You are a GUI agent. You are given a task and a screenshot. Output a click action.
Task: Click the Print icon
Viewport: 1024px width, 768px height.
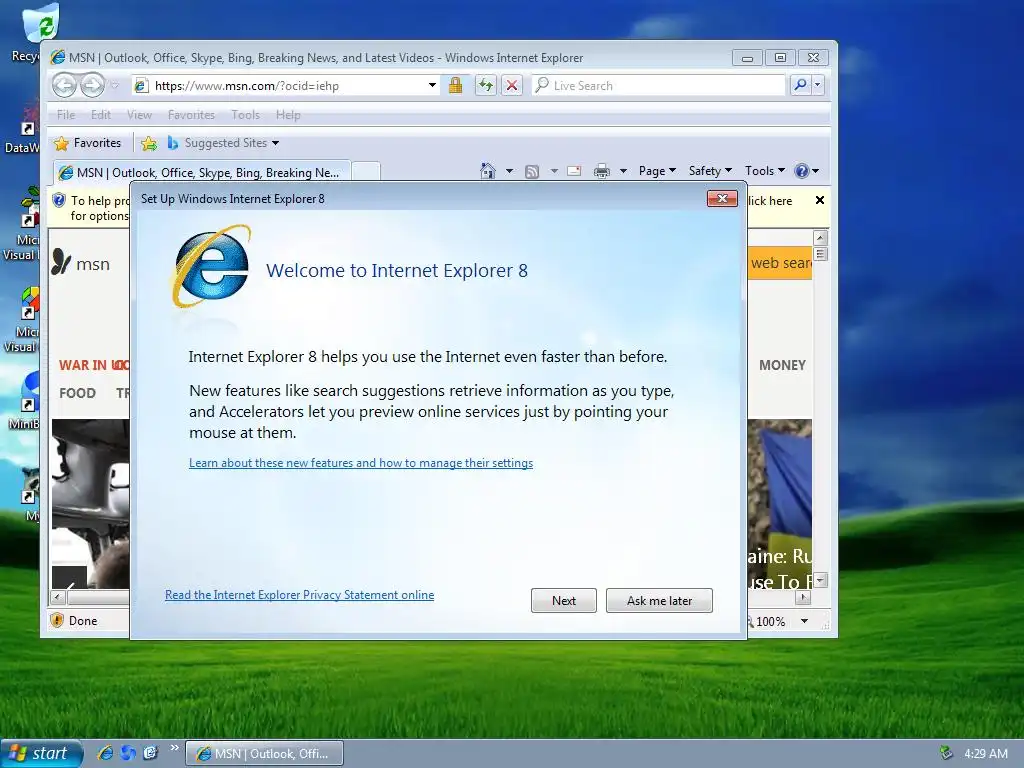point(601,171)
